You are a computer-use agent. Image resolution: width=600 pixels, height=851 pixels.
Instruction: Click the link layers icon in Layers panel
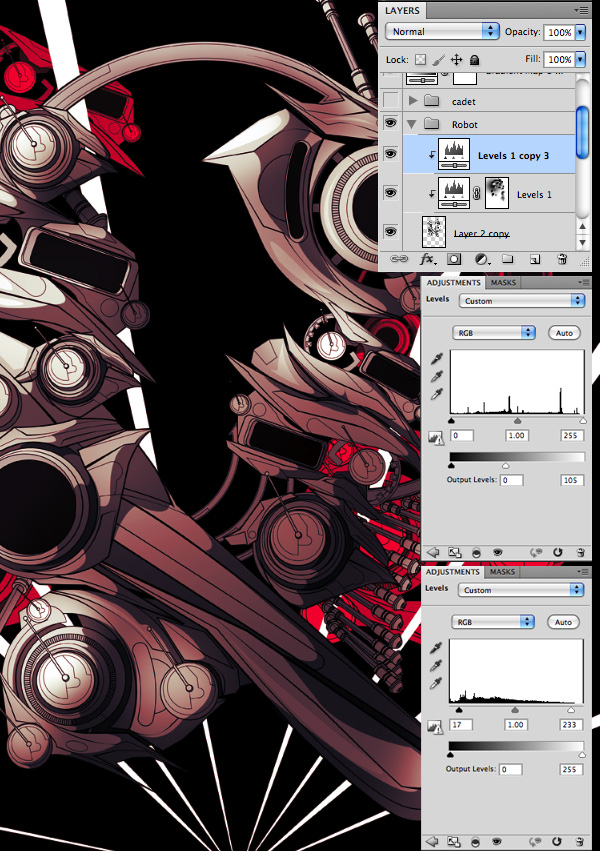[x=398, y=259]
